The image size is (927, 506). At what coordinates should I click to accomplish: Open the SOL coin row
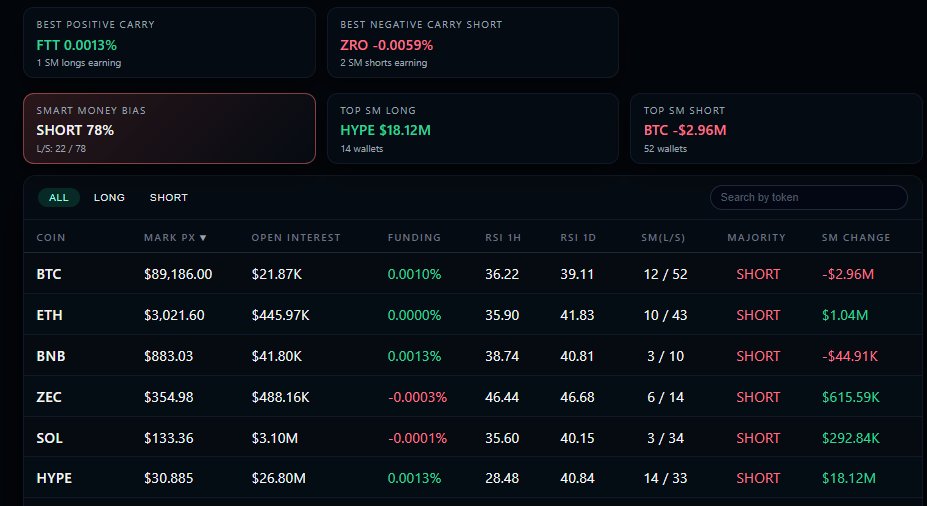click(x=49, y=437)
